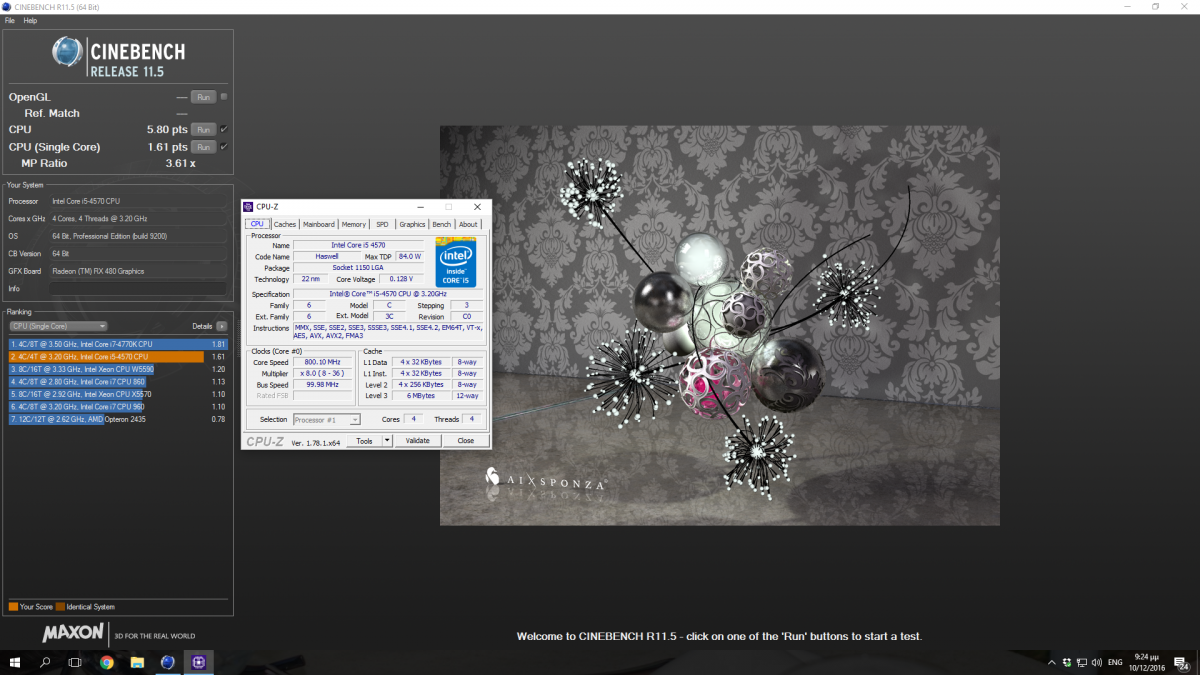This screenshot has width=1200, height=675.
Task: Switch to Graphics tab in CPU-Z
Action: pos(412,224)
